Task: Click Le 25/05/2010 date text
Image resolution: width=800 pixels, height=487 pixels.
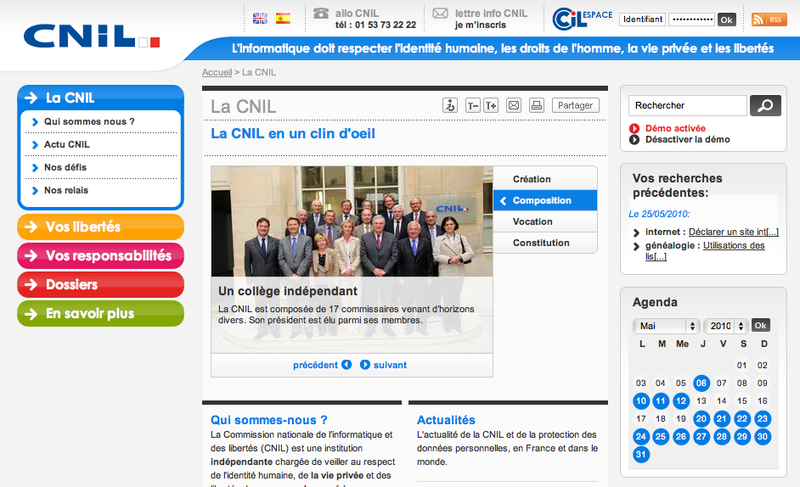Action: coord(659,214)
